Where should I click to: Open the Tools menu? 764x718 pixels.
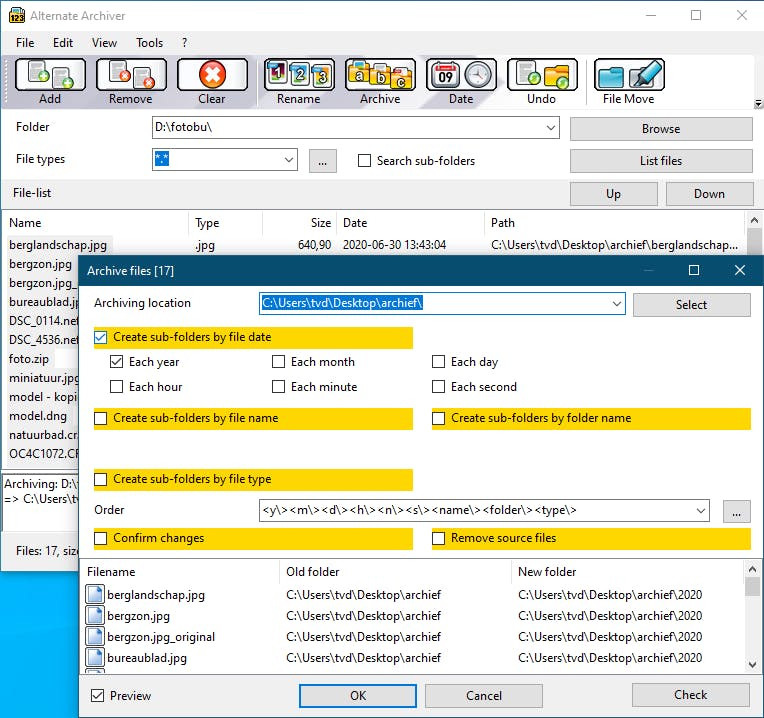point(150,43)
